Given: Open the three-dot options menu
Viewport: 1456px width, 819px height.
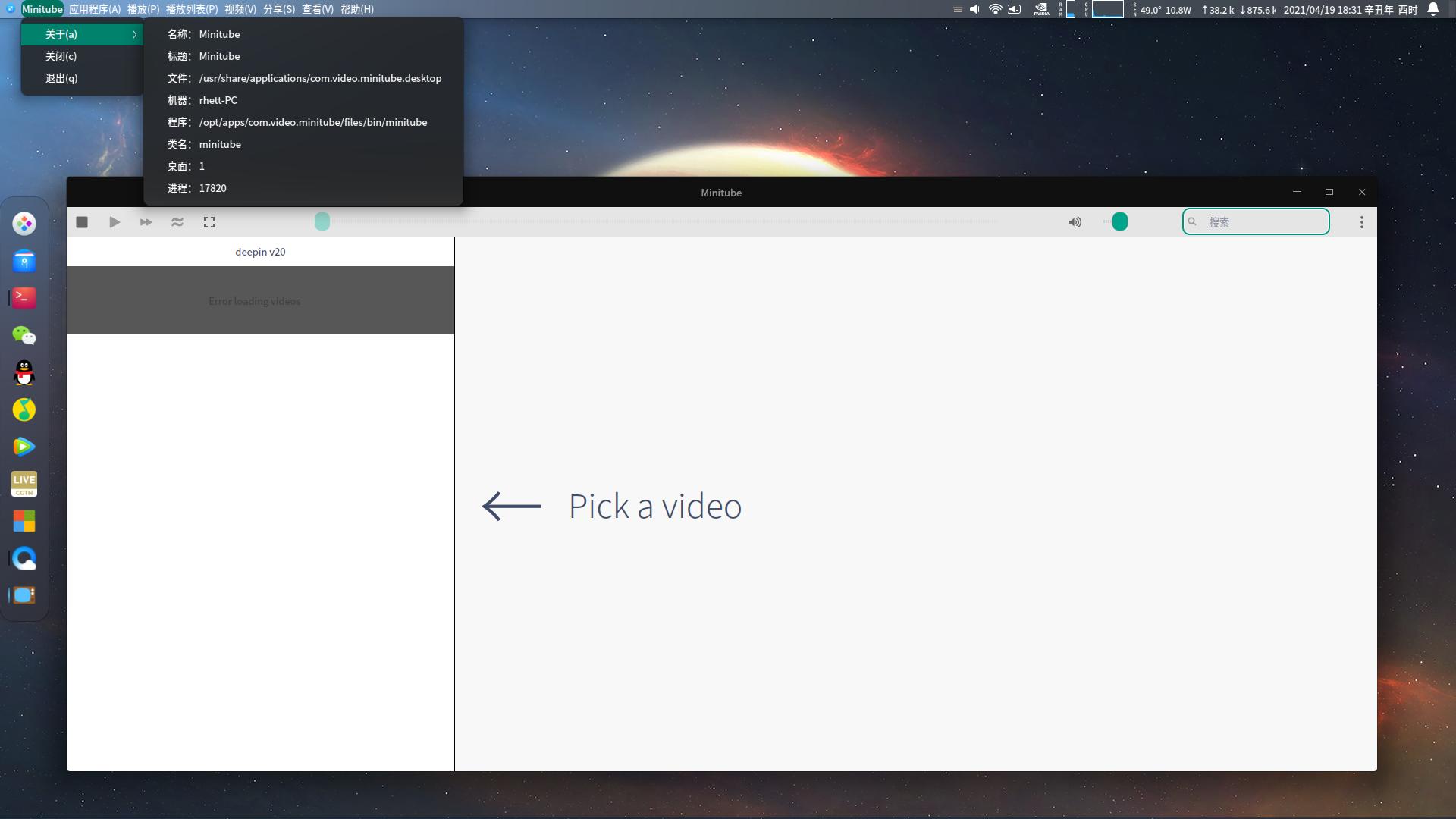Looking at the screenshot, I should click(1361, 222).
